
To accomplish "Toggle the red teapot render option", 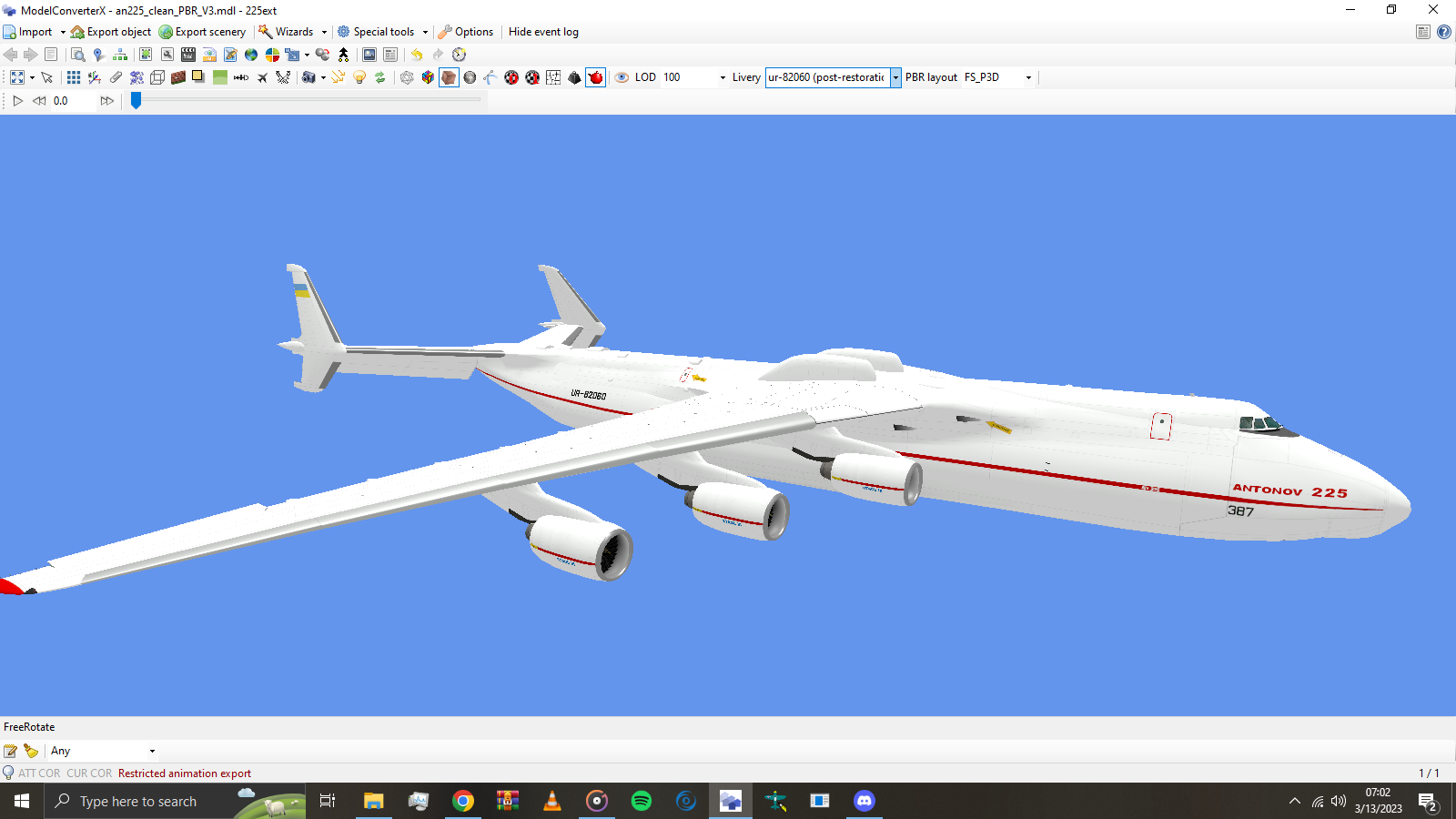I will coord(596,77).
